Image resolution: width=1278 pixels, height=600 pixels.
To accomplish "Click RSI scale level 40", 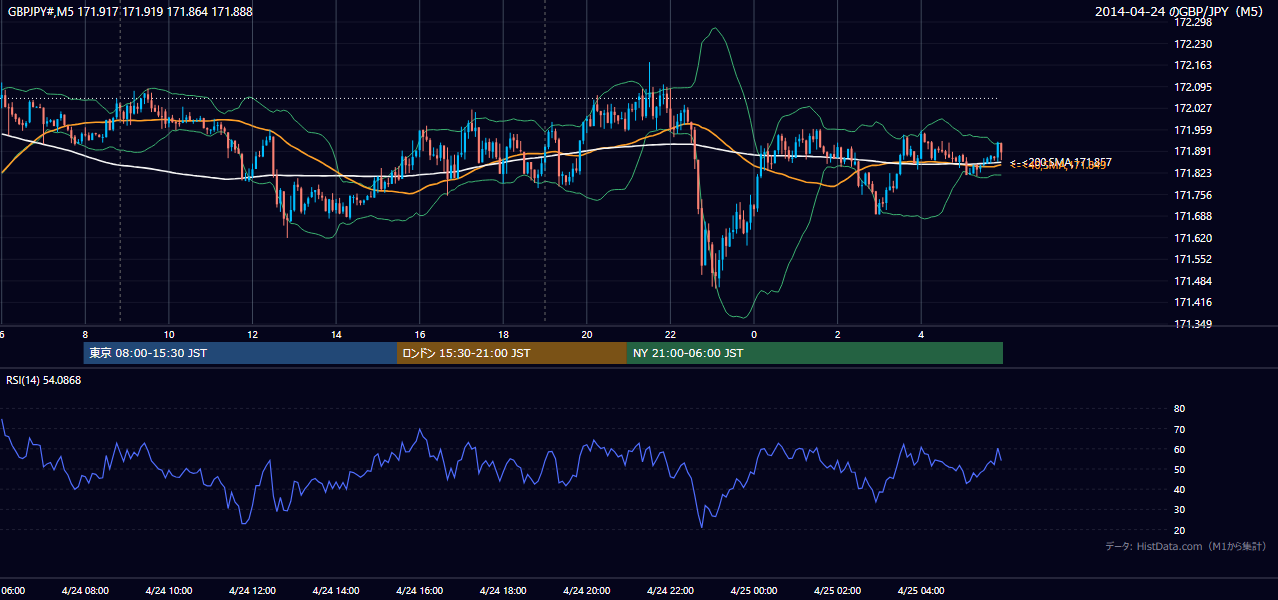I will tap(1179, 490).
